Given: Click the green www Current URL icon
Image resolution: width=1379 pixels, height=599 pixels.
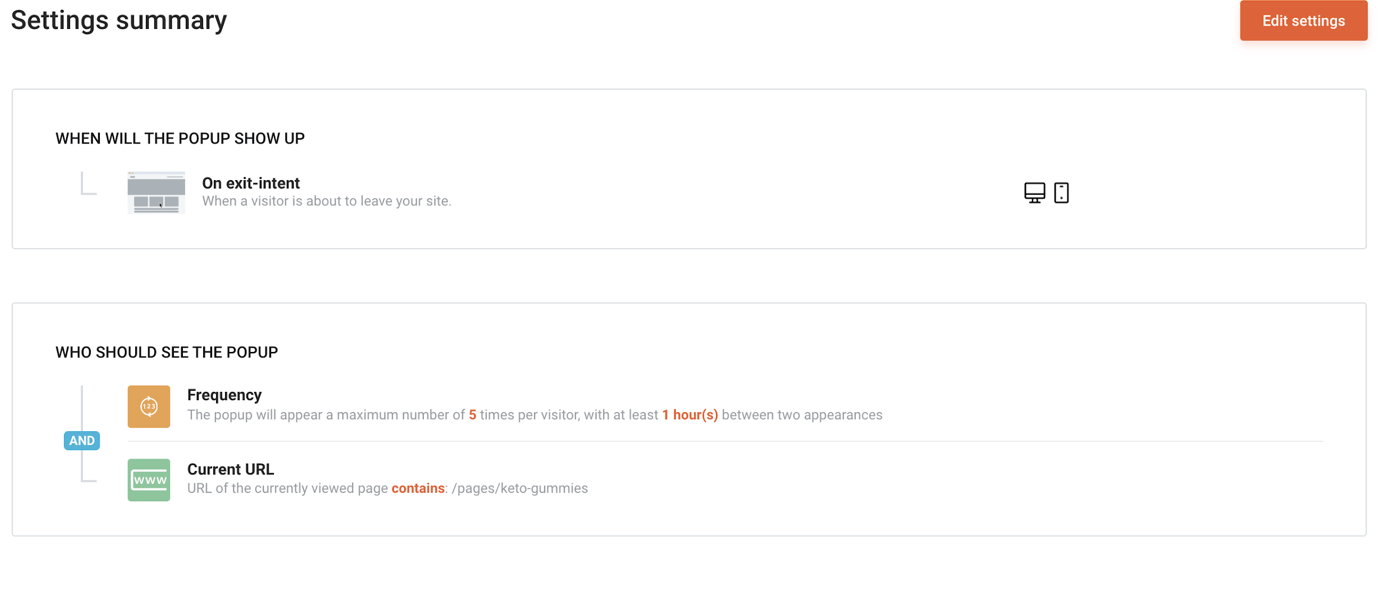Looking at the screenshot, I should (148, 480).
